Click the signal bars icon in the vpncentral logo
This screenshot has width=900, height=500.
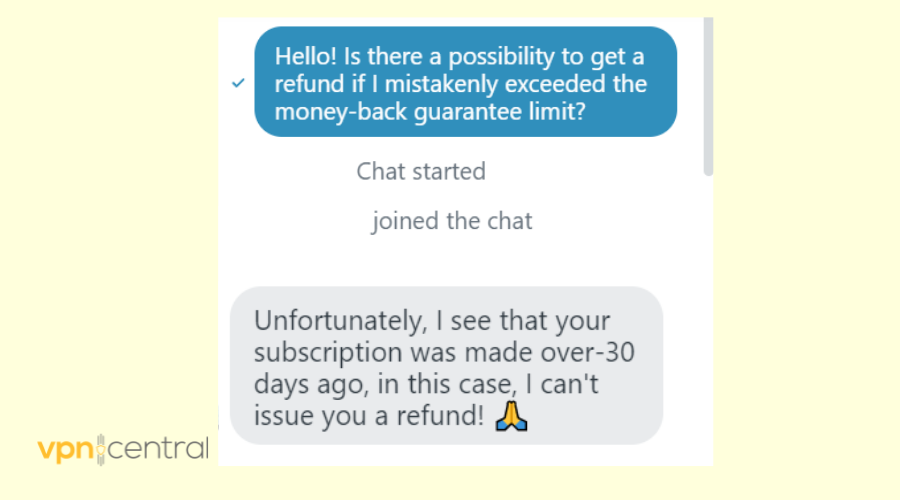99,449
